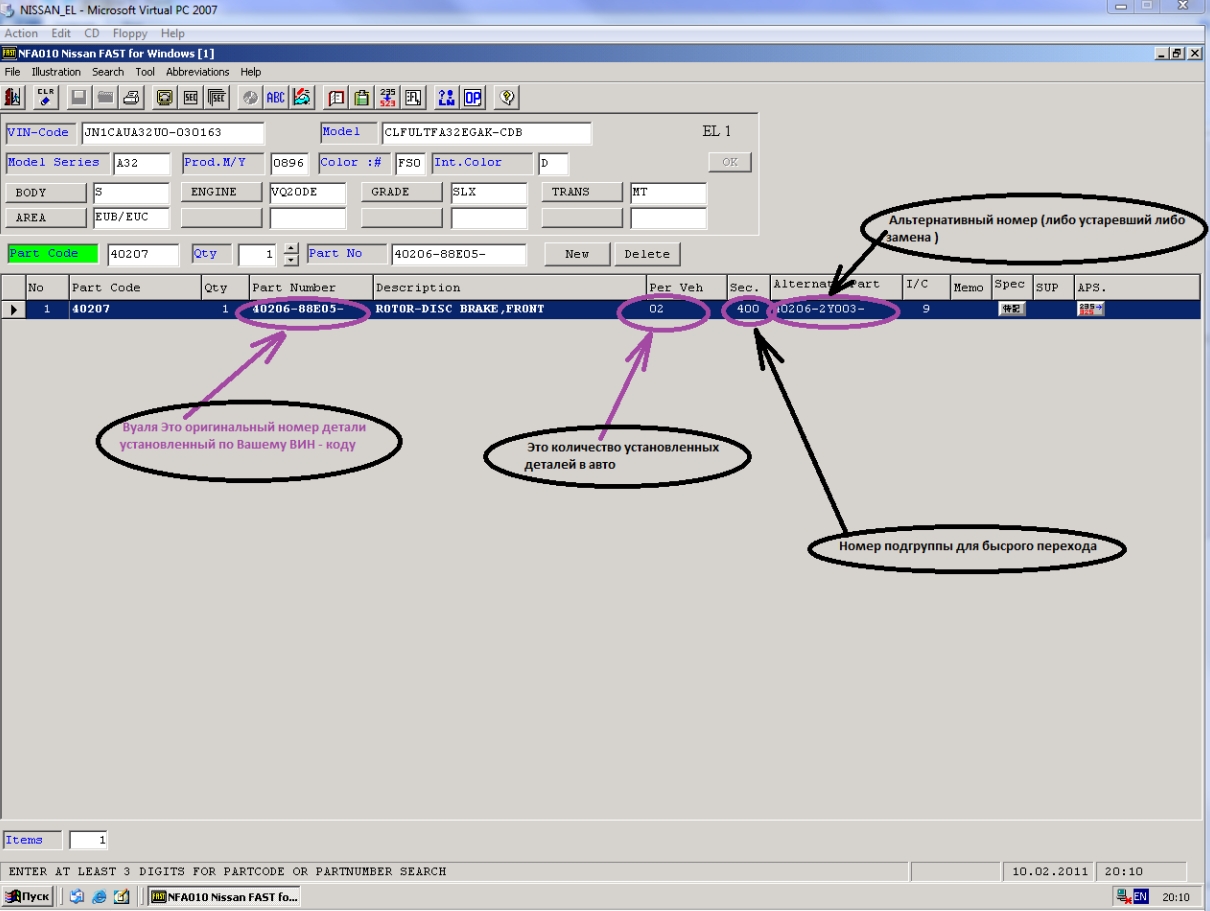1210x911 pixels.
Task: Click the clipboard icon in toolbar
Action: coord(362,97)
